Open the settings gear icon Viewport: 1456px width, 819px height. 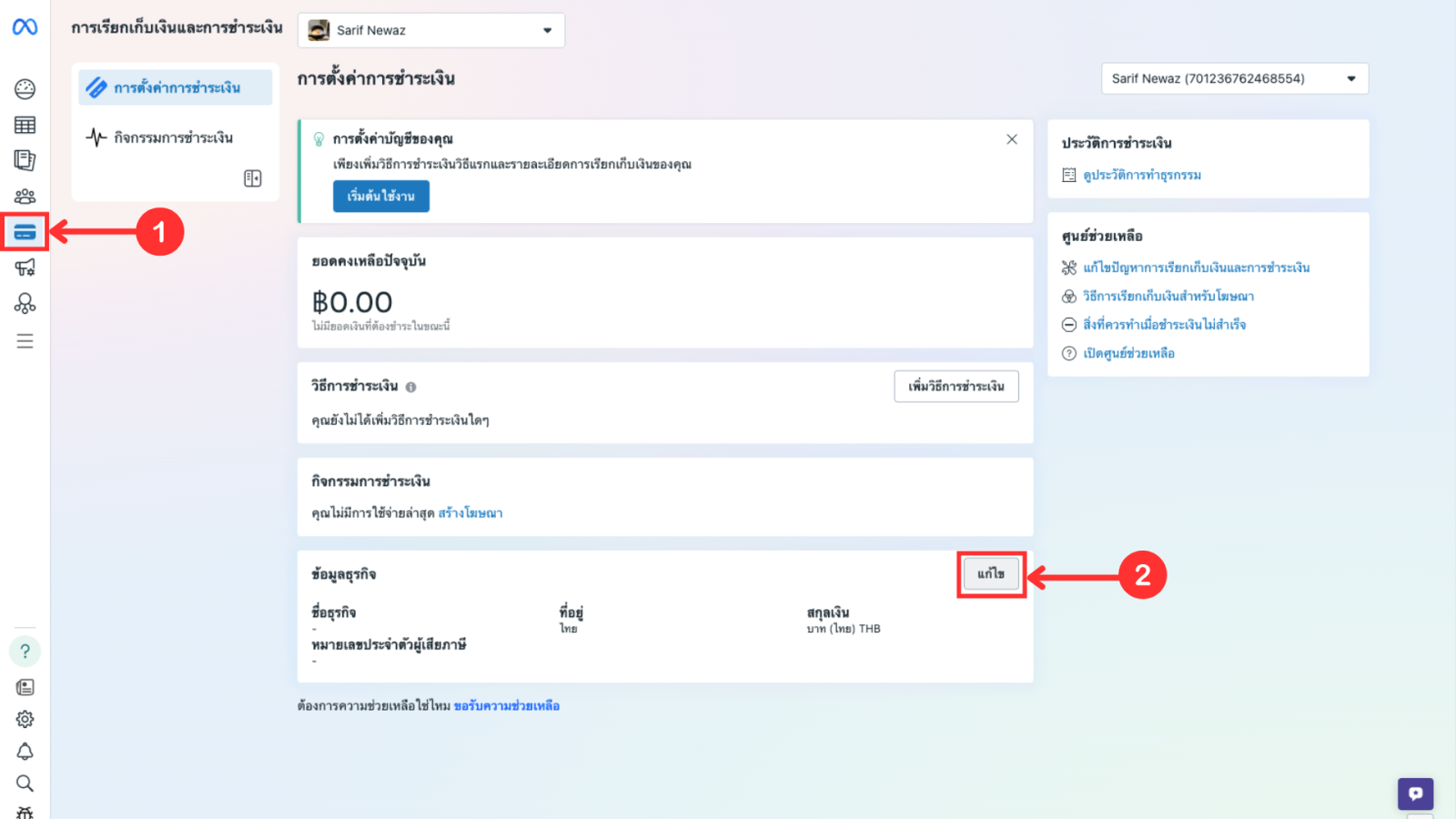(25, 719)
